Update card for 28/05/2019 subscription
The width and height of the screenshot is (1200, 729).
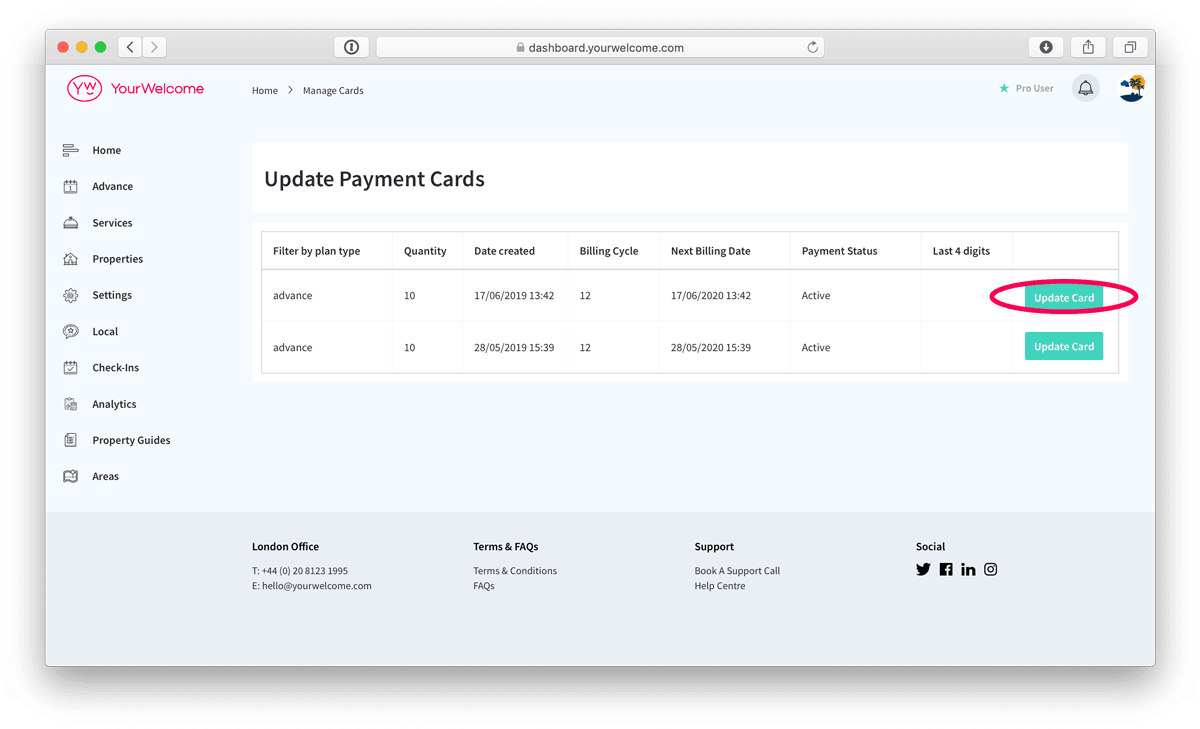(1064, 346)
